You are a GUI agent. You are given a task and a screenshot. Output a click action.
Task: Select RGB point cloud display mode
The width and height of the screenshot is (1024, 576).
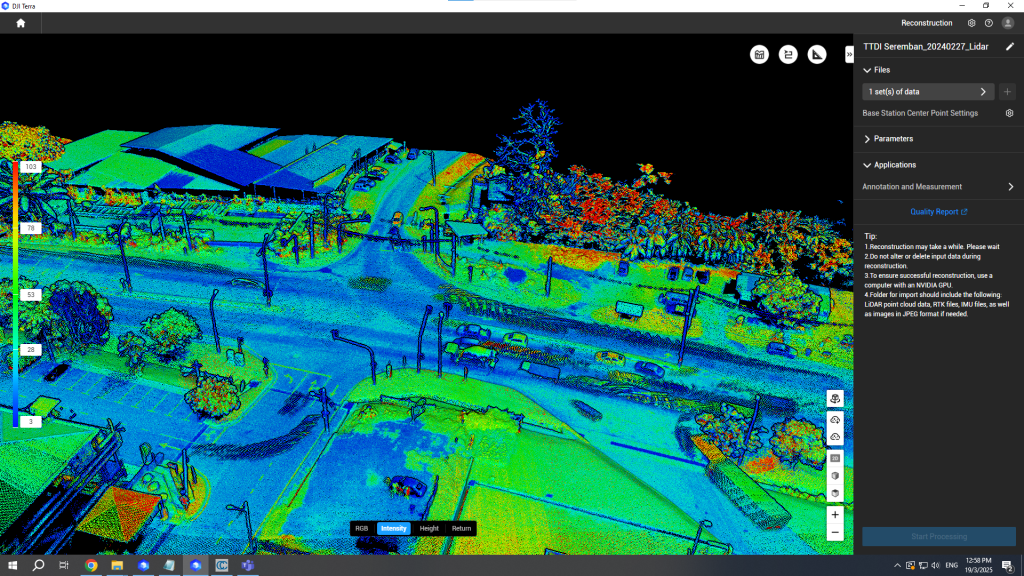pos(362,528)
